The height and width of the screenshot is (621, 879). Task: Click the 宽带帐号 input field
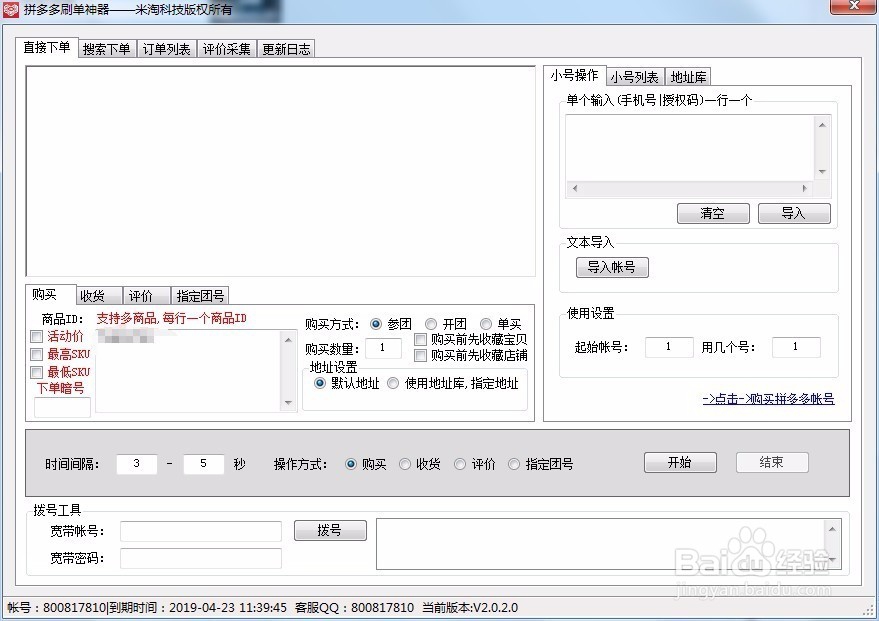200,531
